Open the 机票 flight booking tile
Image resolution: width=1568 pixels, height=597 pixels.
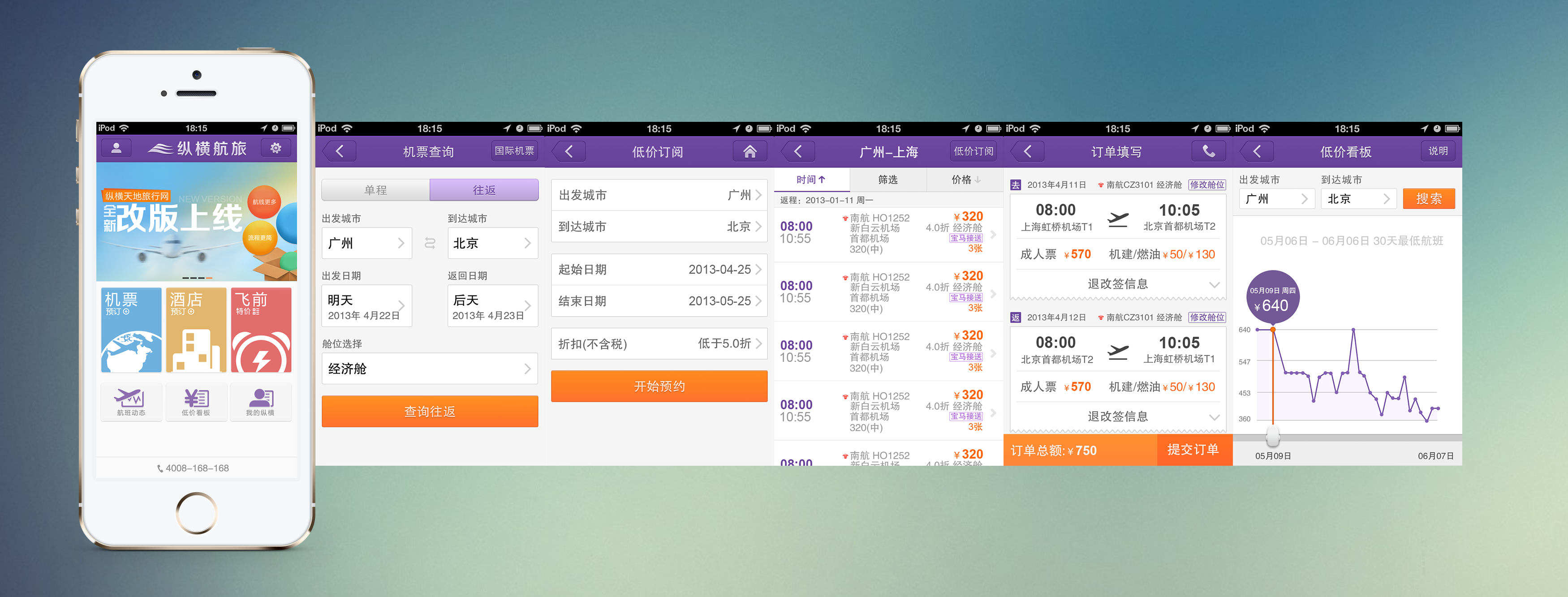tap(131, 330)
